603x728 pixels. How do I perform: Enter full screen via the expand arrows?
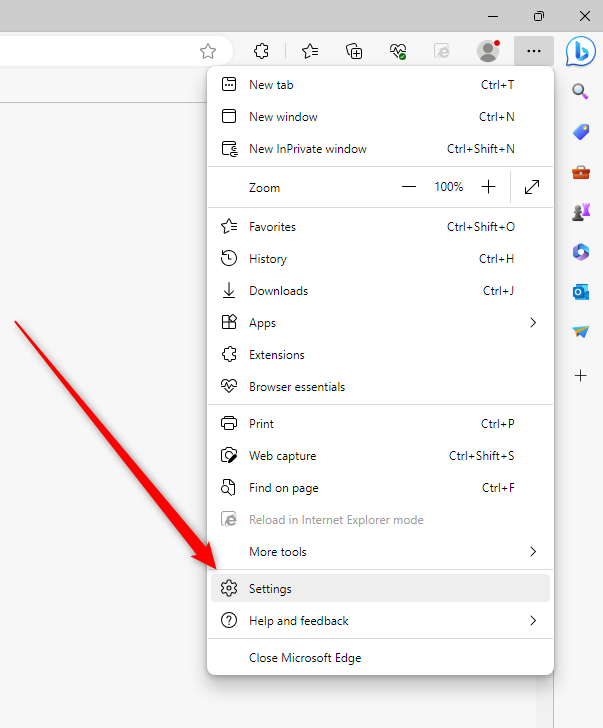(532, 187)
